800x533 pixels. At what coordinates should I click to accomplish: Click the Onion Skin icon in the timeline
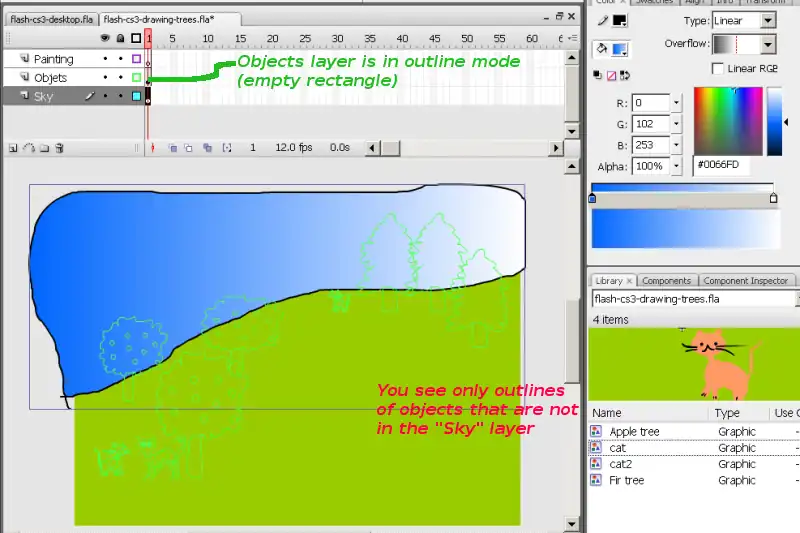[x=173, y=147]
